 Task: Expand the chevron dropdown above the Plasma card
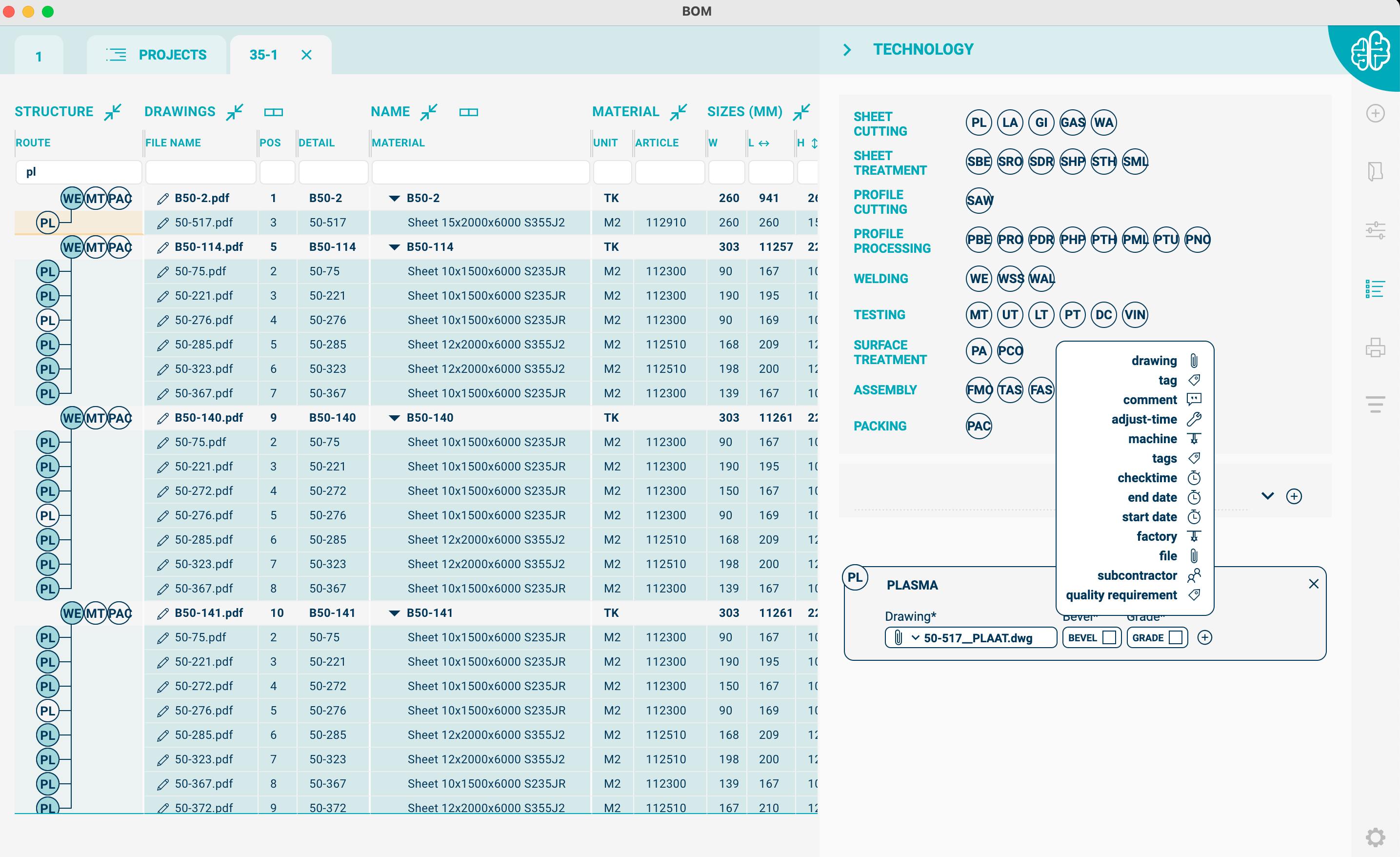[1268, 496]
